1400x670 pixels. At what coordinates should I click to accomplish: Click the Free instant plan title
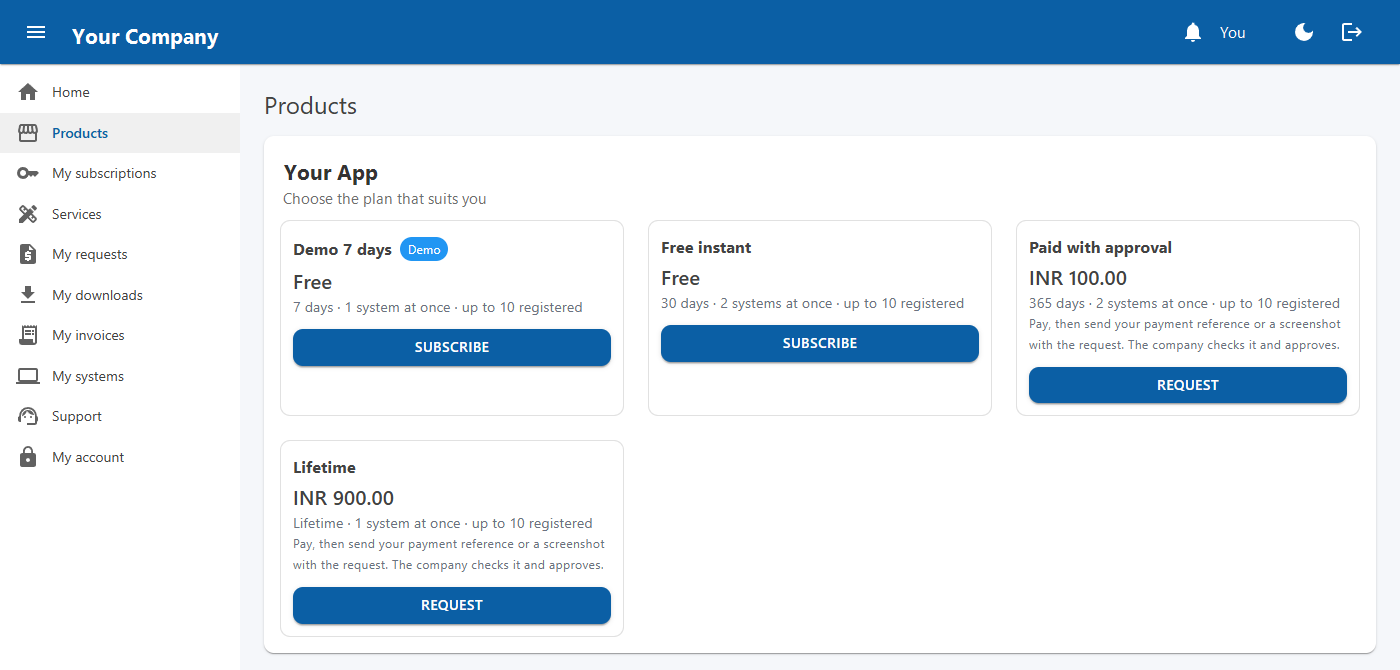(x=706, y=248)
